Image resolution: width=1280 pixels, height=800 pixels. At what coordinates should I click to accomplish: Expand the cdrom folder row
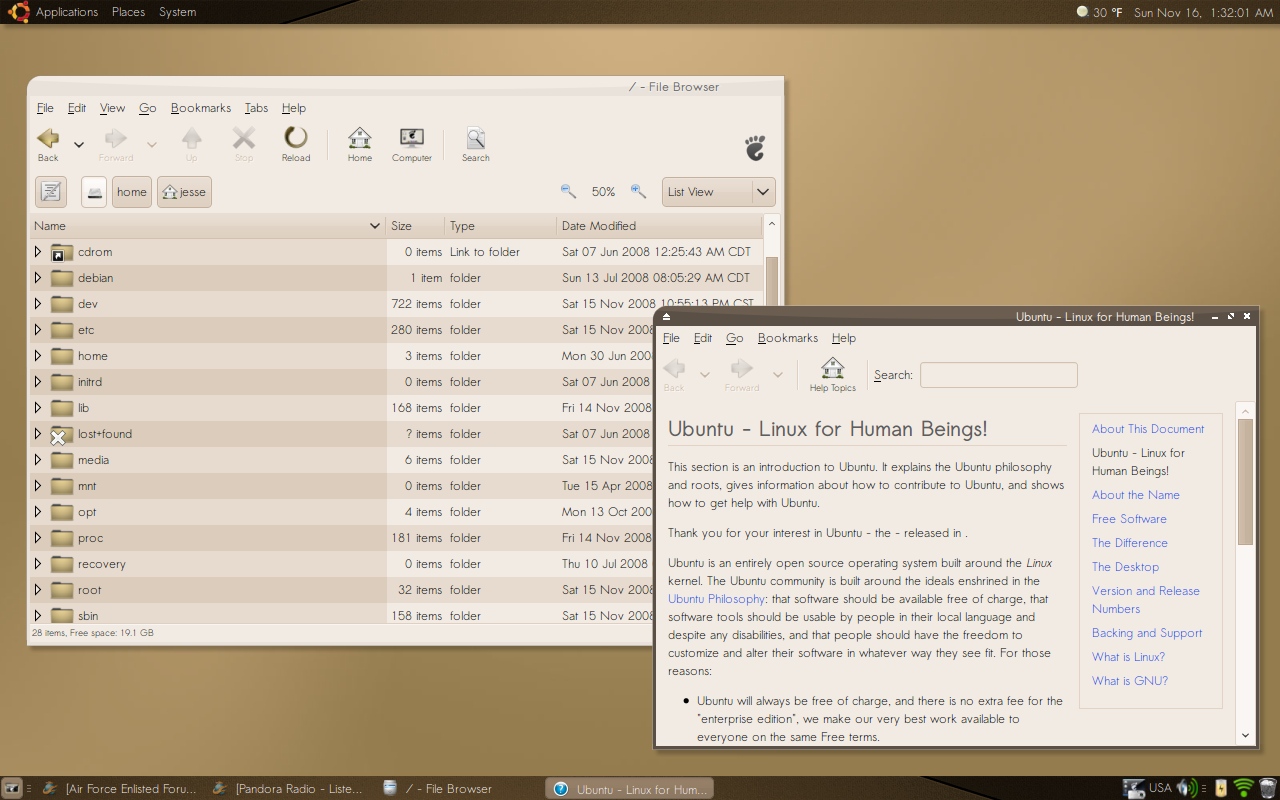pos(38,252)
